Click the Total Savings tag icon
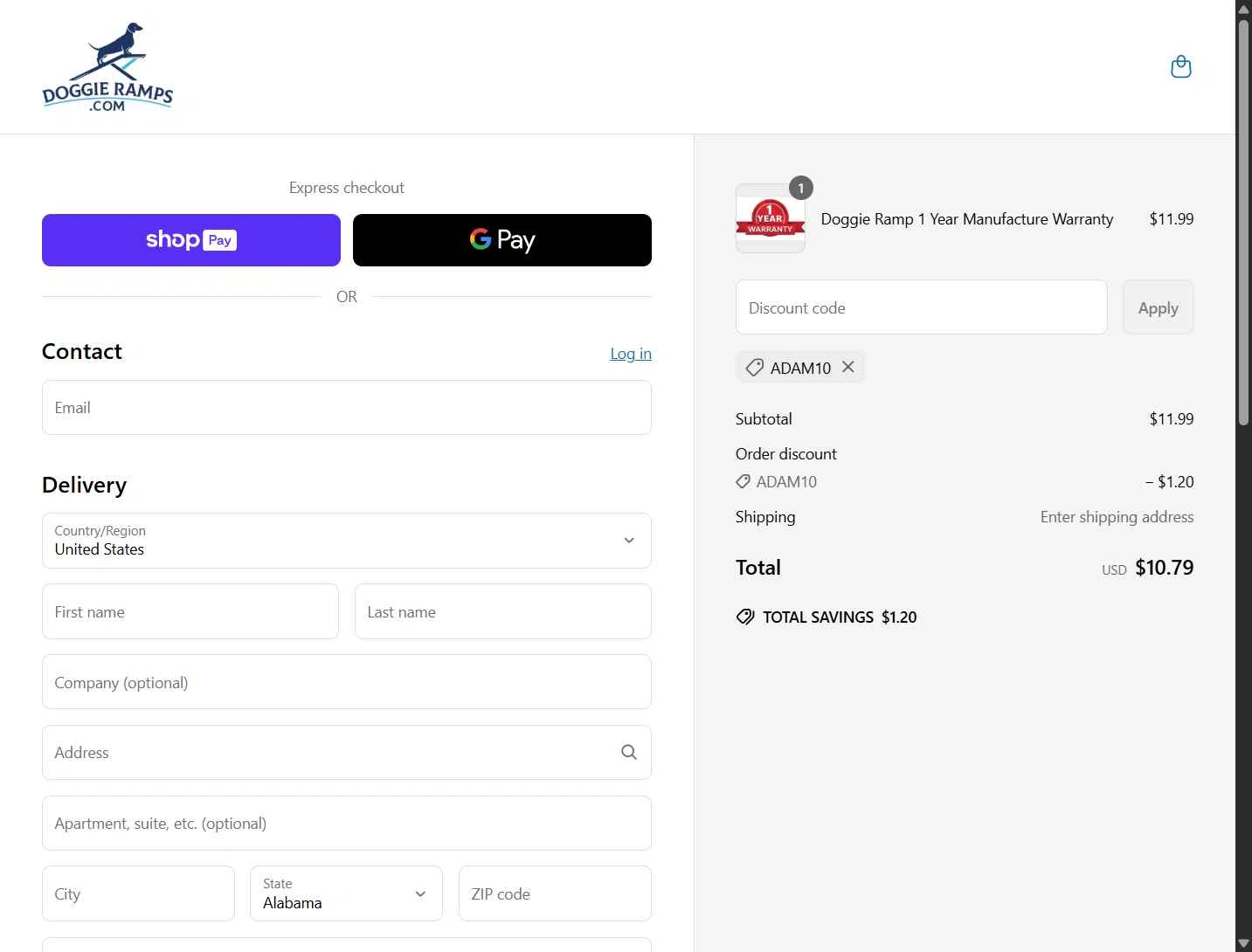 click(744, 617)
